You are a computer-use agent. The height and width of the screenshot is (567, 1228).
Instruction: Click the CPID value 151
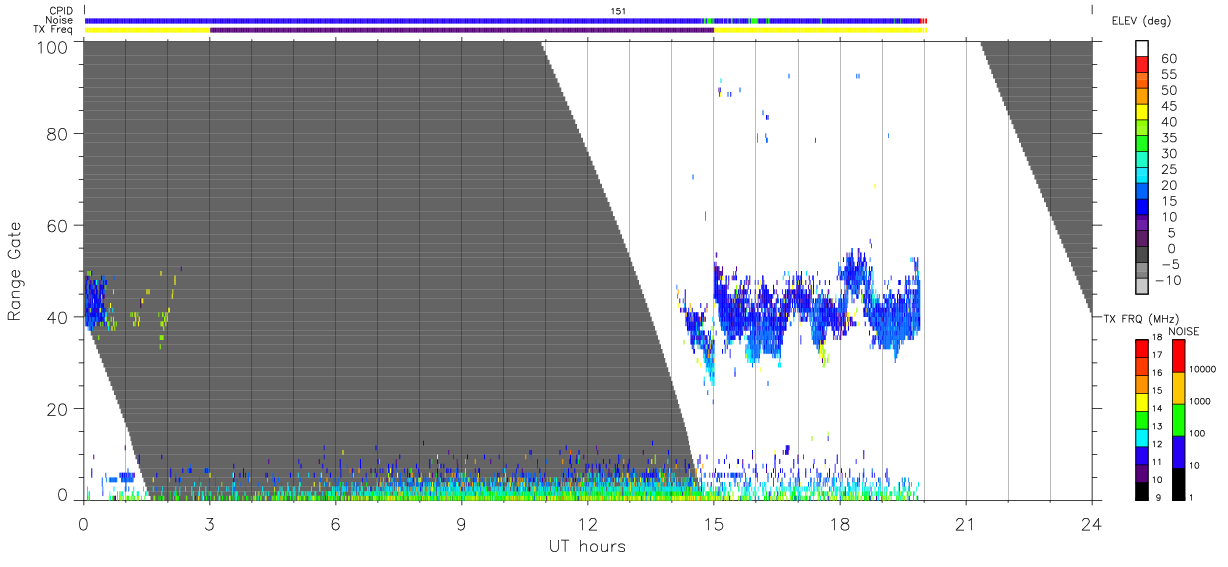click(x=618, y=11)
